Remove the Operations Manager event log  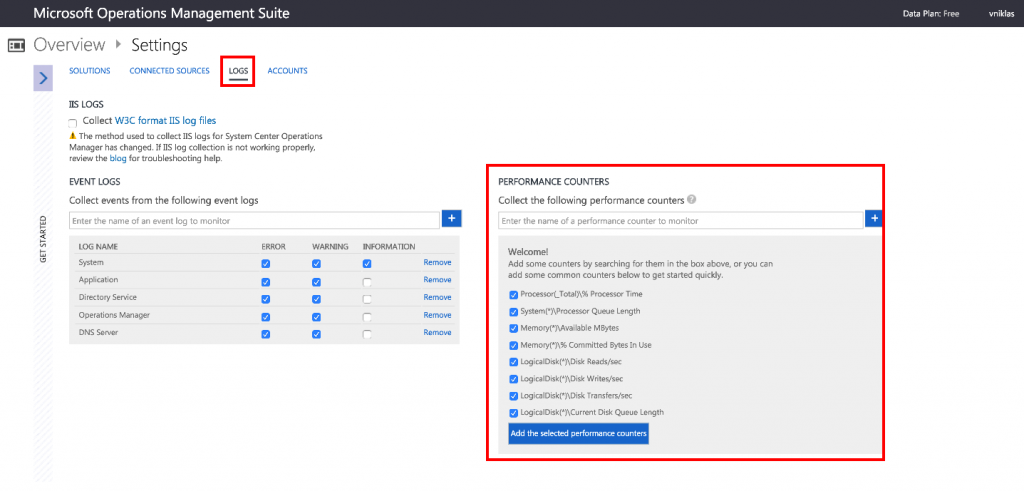[x=437, y=315]
